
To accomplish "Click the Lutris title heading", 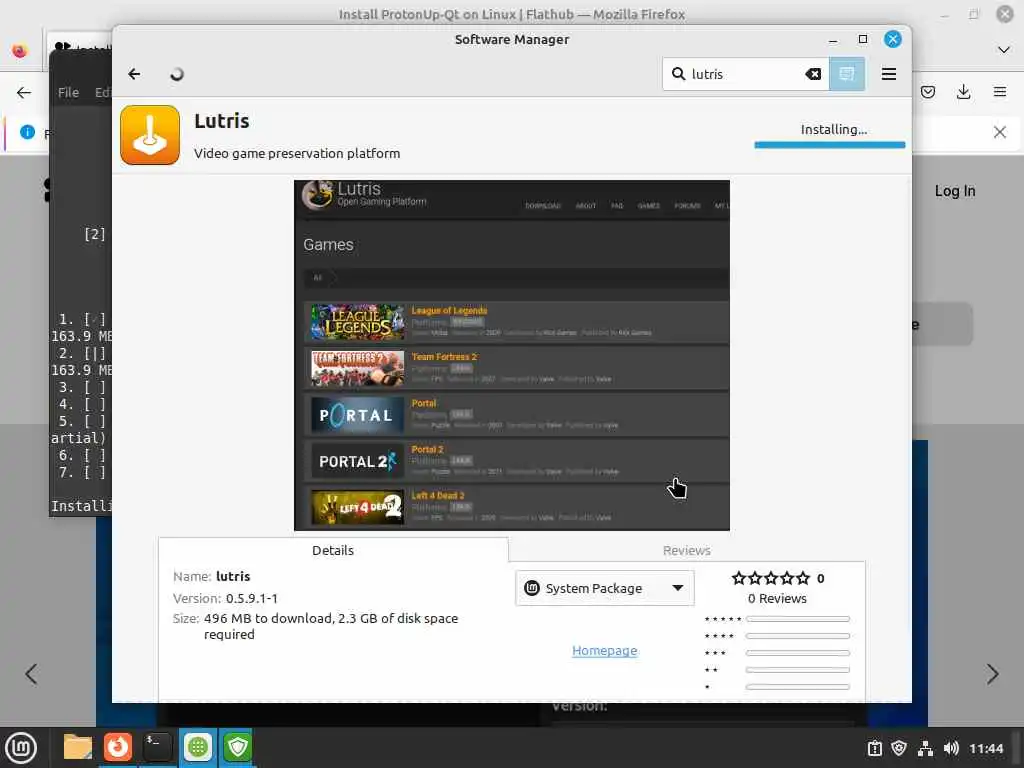I will click(221, 121).
